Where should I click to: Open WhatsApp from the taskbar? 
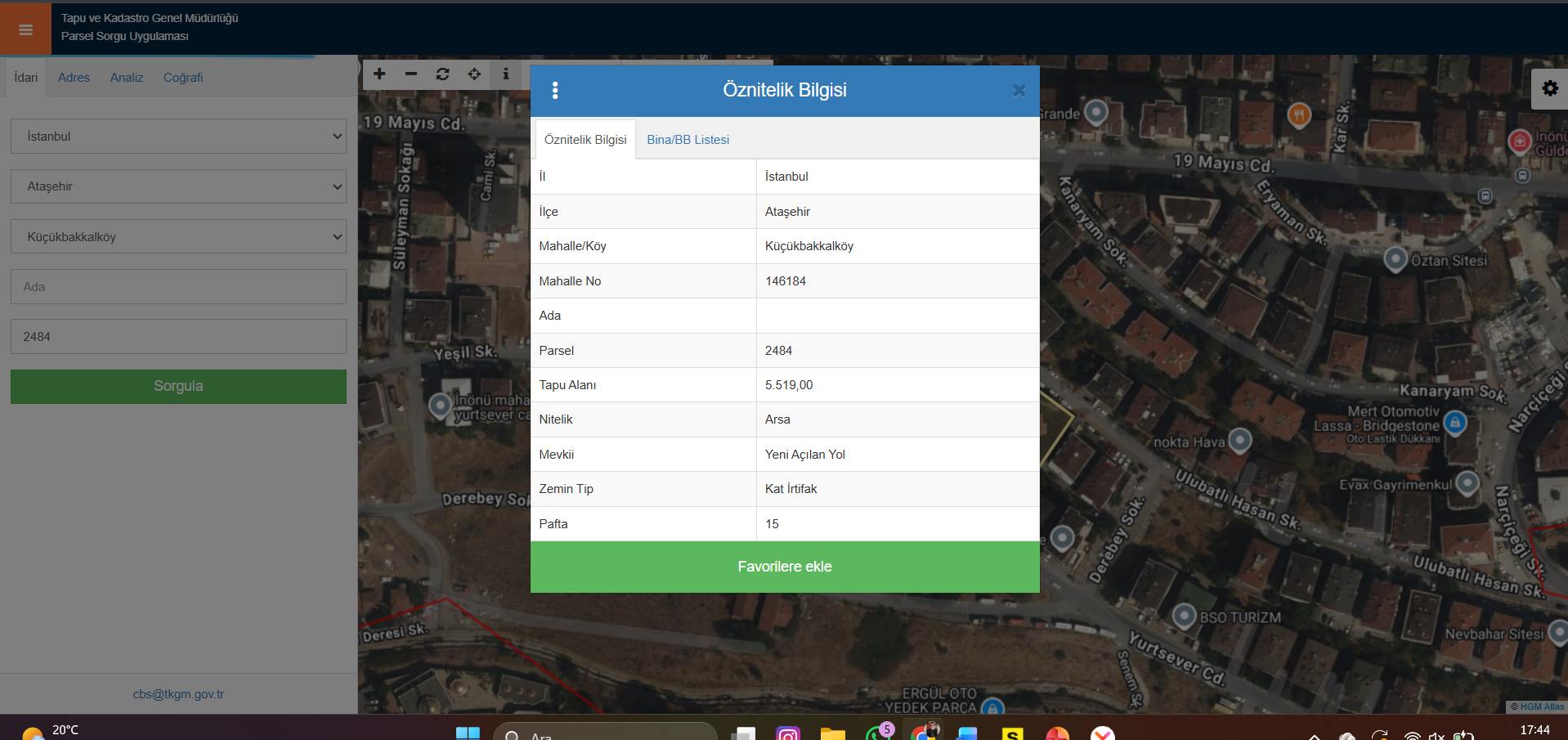(x=878, y=733)
